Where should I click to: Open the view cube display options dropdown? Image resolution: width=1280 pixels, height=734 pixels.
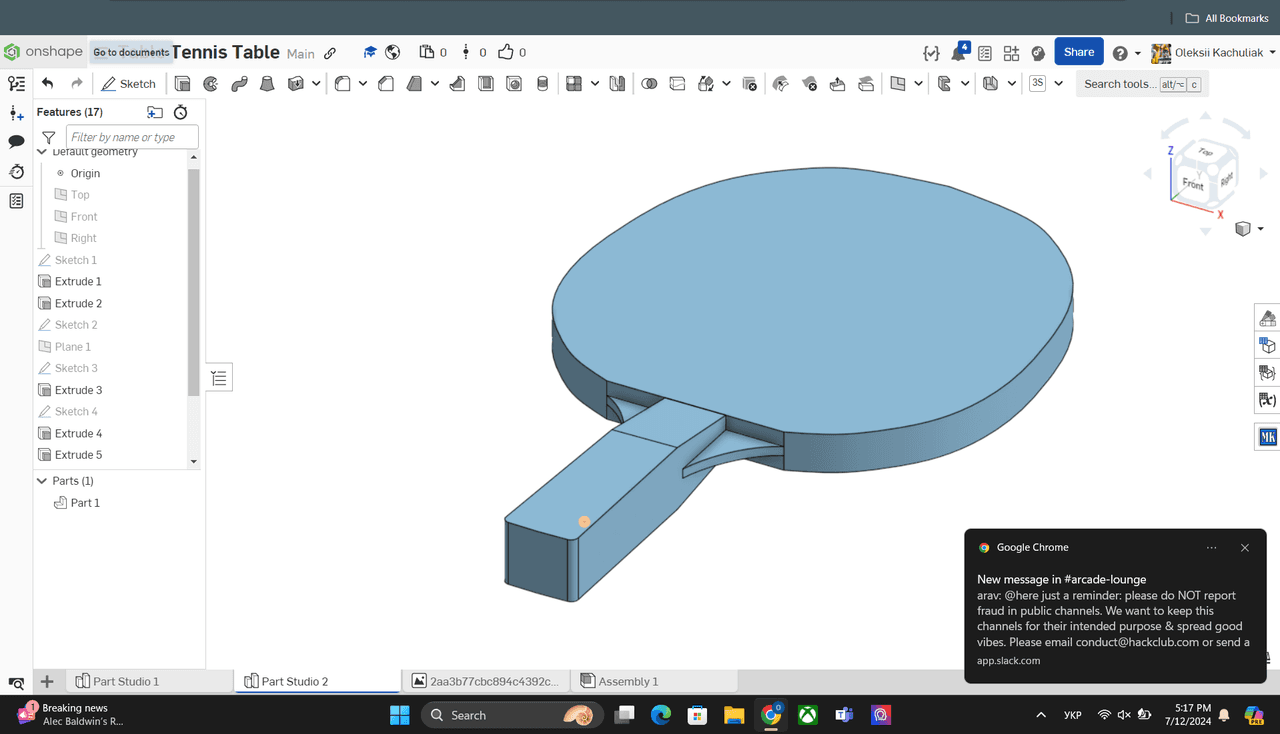[1260, 229]
